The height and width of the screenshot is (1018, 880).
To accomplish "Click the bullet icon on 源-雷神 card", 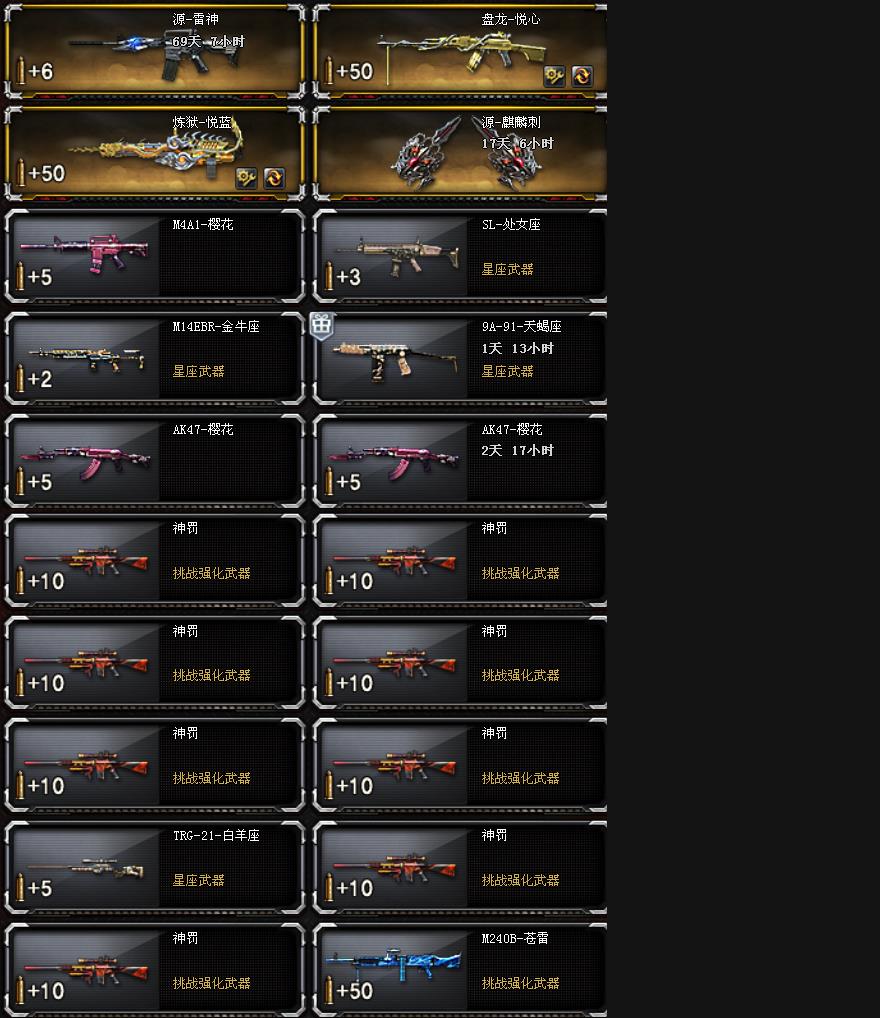I will (21, 71).
